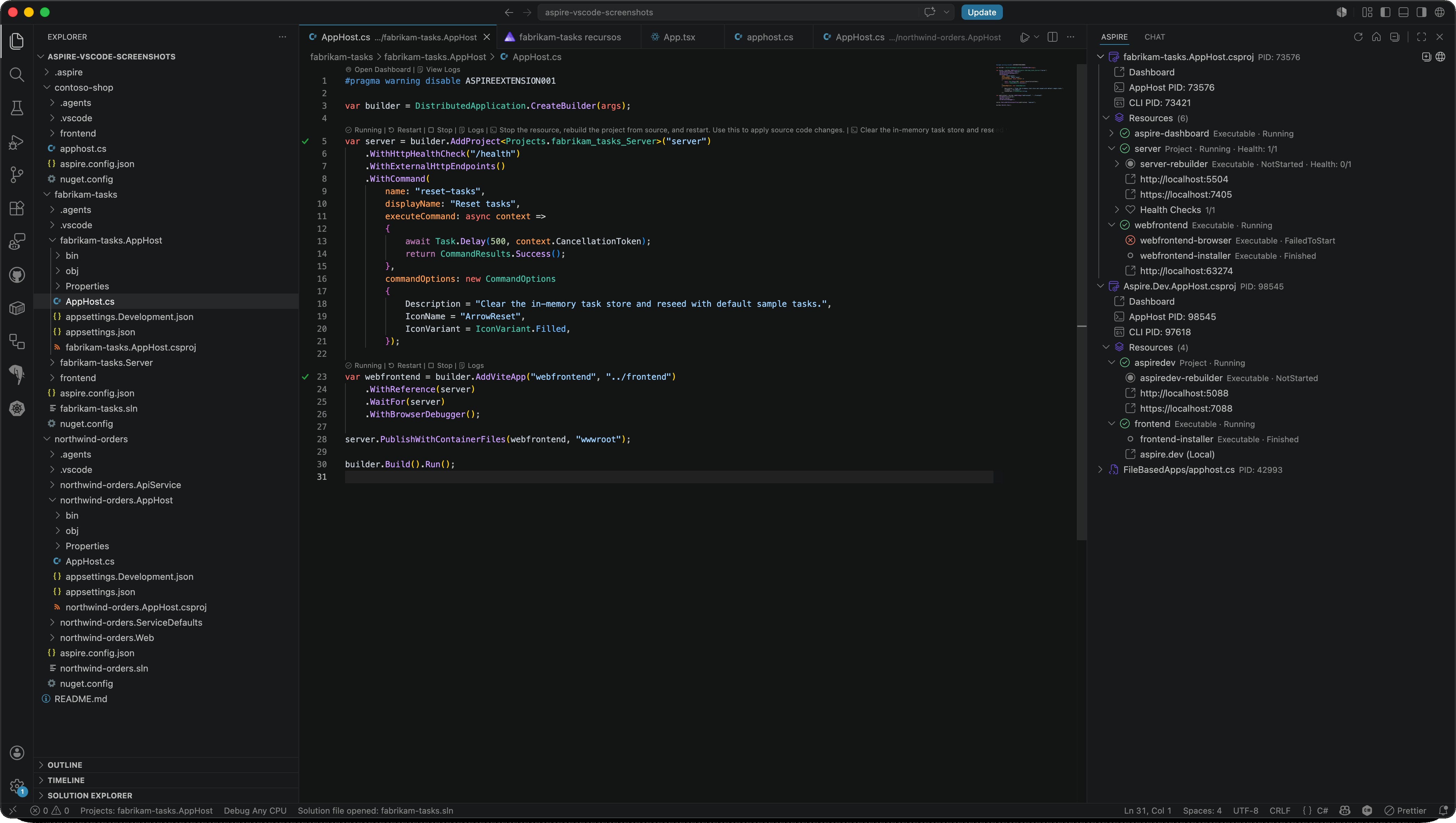Click errors and warnings count in status bar
Viewport: 1456px width, 823px height.
[50, 810]
